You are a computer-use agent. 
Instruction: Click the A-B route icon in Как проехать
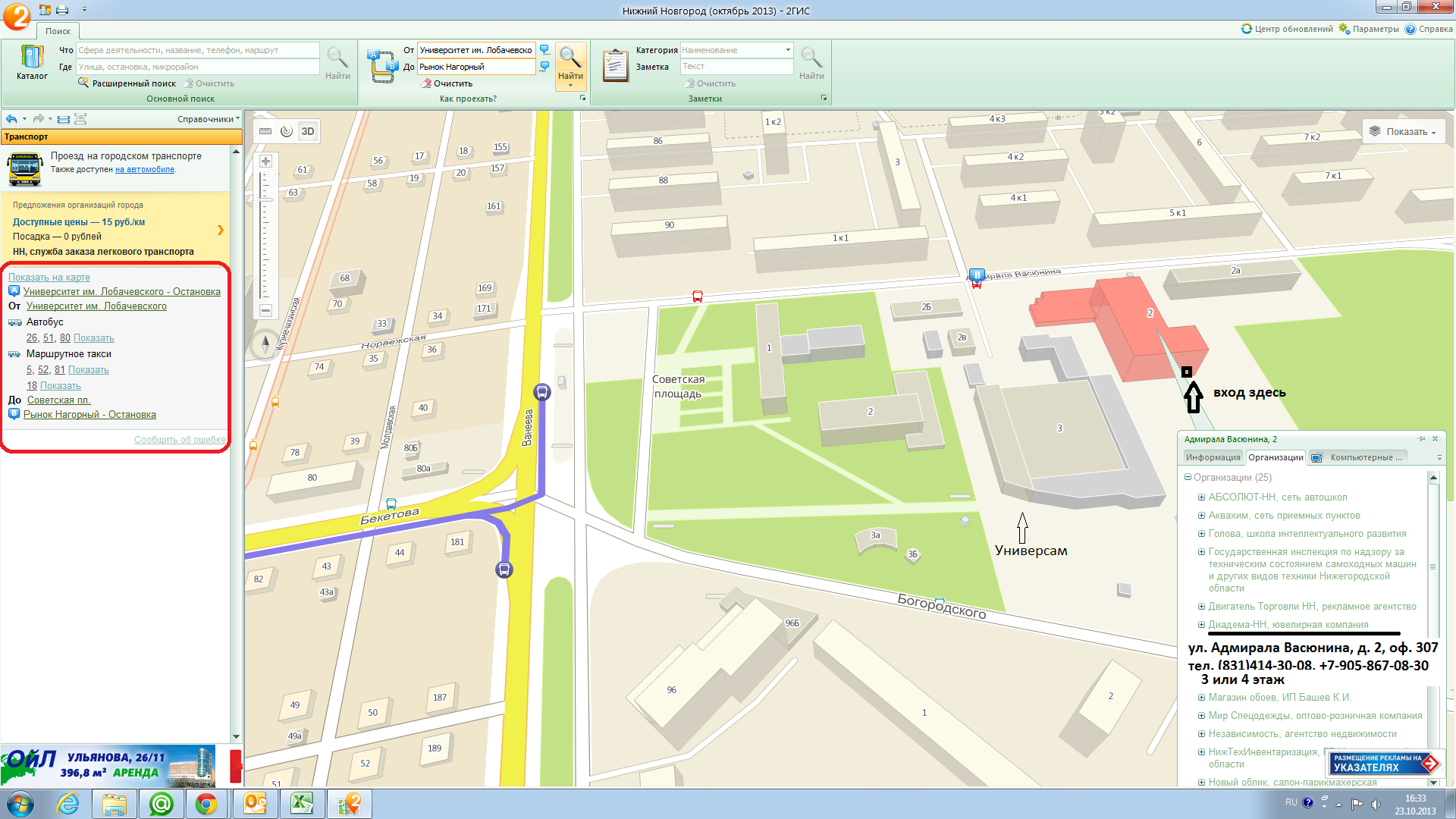coord(382,66)
